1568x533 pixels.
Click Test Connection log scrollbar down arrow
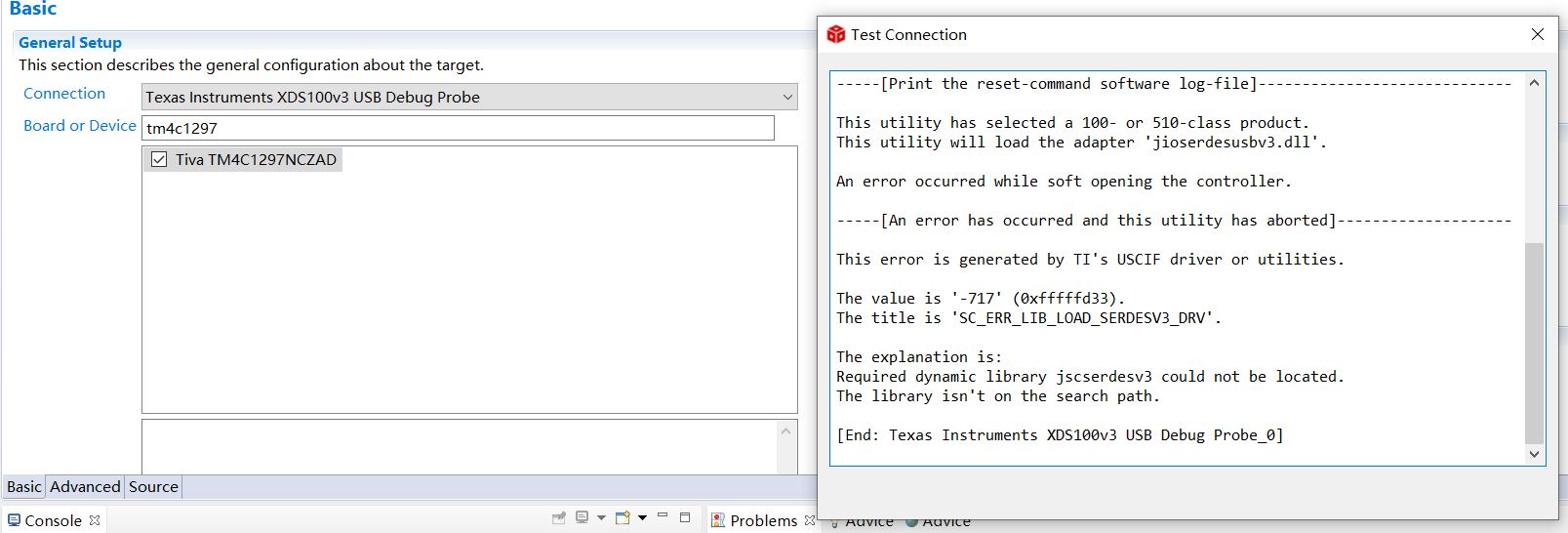coord(1534,454)
